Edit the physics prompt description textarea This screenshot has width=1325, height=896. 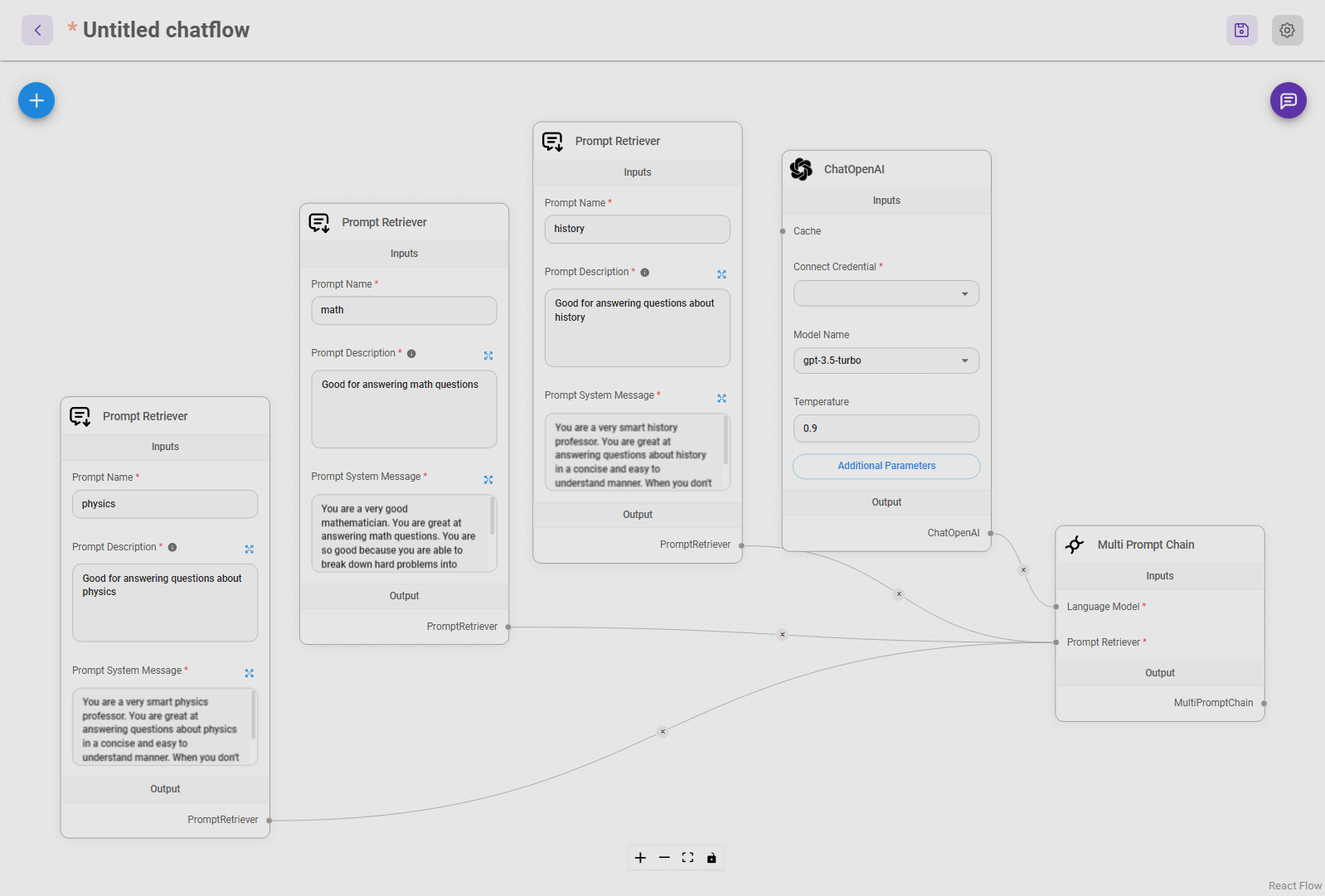tap(165, 603)
